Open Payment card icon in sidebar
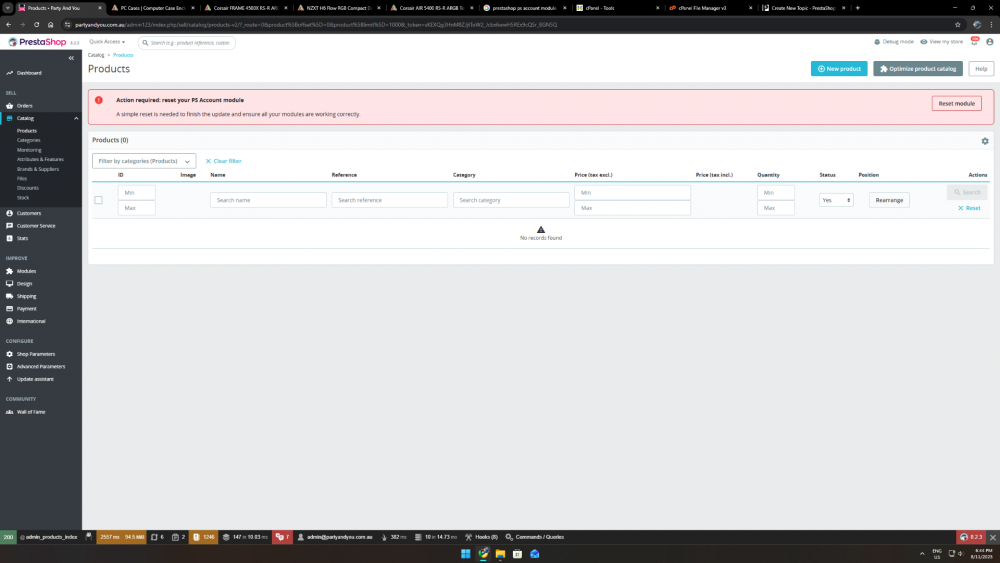This screenshot has width=1000, height=563. pos(10,309)
